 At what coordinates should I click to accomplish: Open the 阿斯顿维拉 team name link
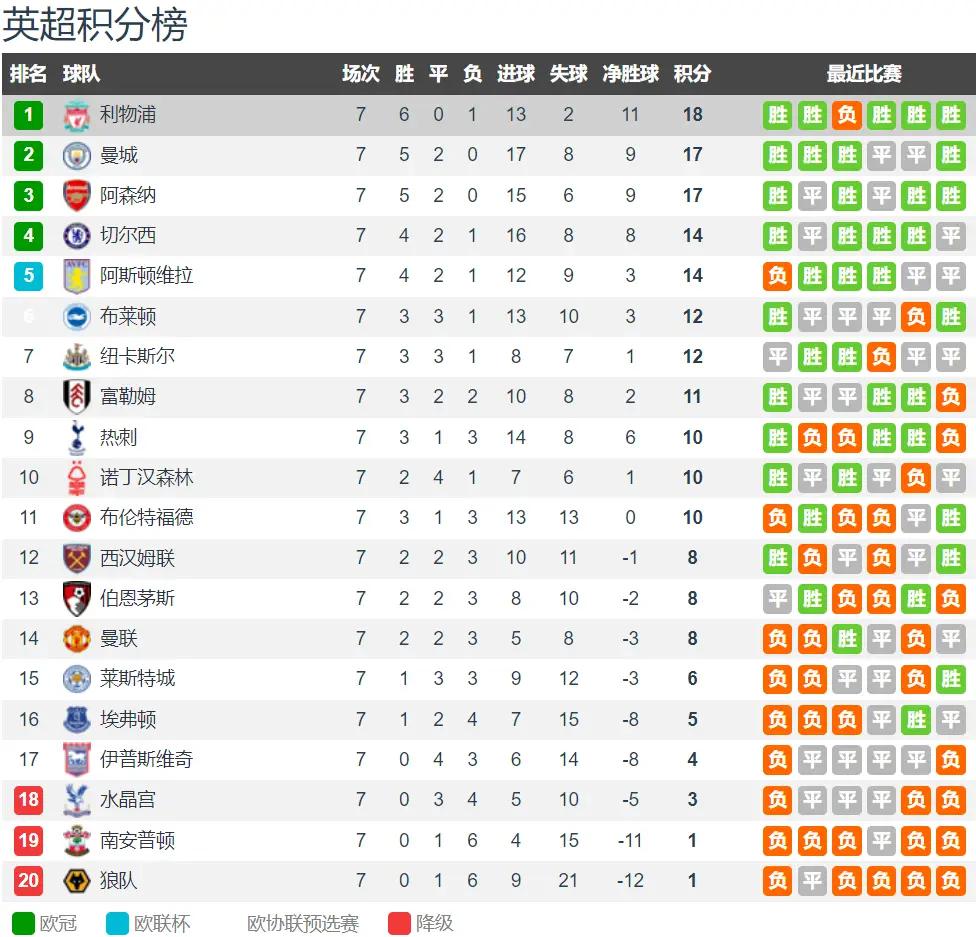coord(147,276)
